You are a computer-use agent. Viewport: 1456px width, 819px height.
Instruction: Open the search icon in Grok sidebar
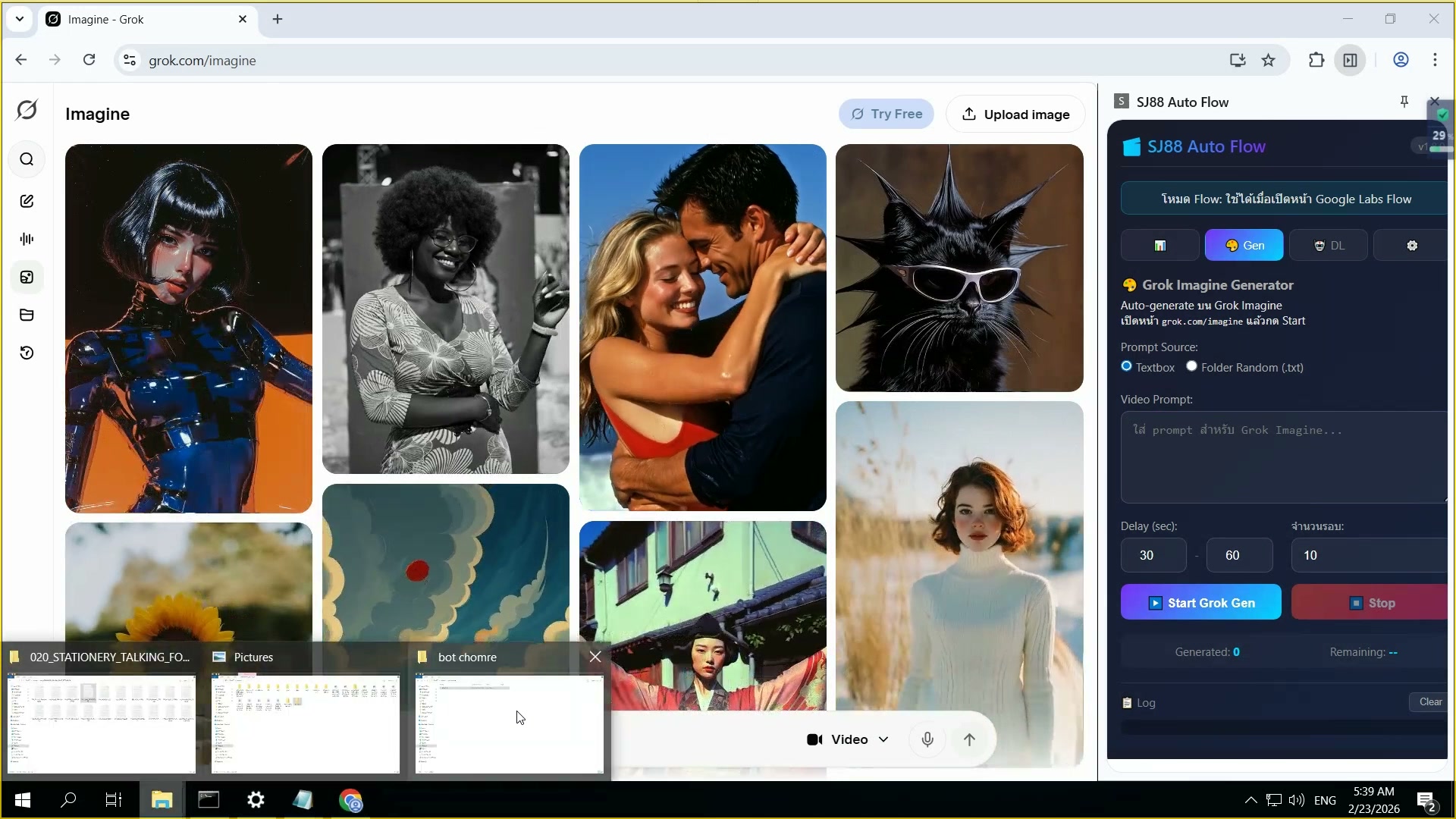27,159
